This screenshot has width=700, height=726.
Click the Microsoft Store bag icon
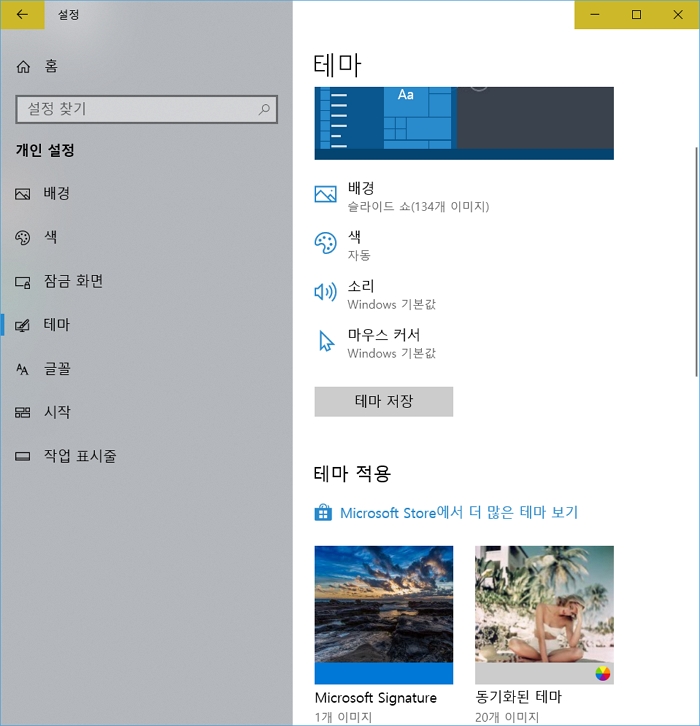[323, 513]
